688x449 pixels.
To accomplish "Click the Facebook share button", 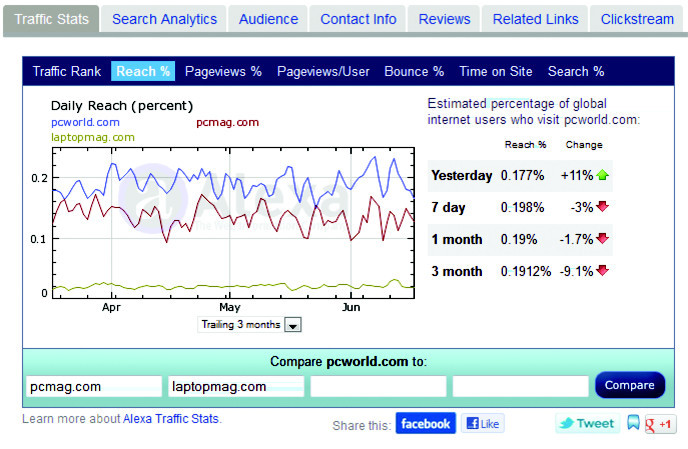I will click(x=425, y=423).
